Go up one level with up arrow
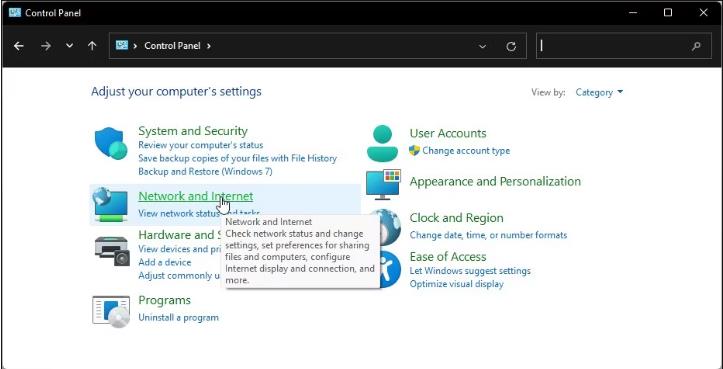The width and height of the screenshot is (723, 369). [x=92, y=46]
